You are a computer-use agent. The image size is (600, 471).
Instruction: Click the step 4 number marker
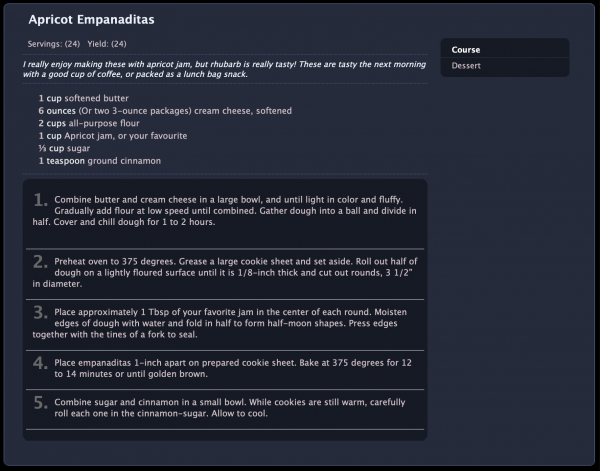pos(40,363)
